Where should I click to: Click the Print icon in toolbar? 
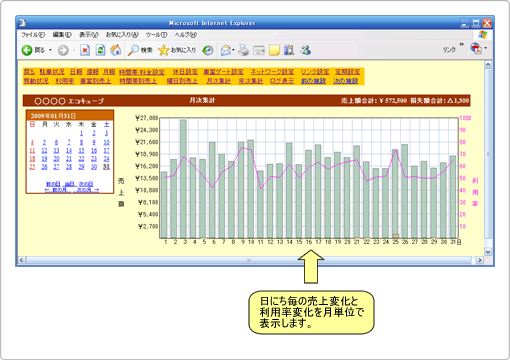click(x=244, y=50)
